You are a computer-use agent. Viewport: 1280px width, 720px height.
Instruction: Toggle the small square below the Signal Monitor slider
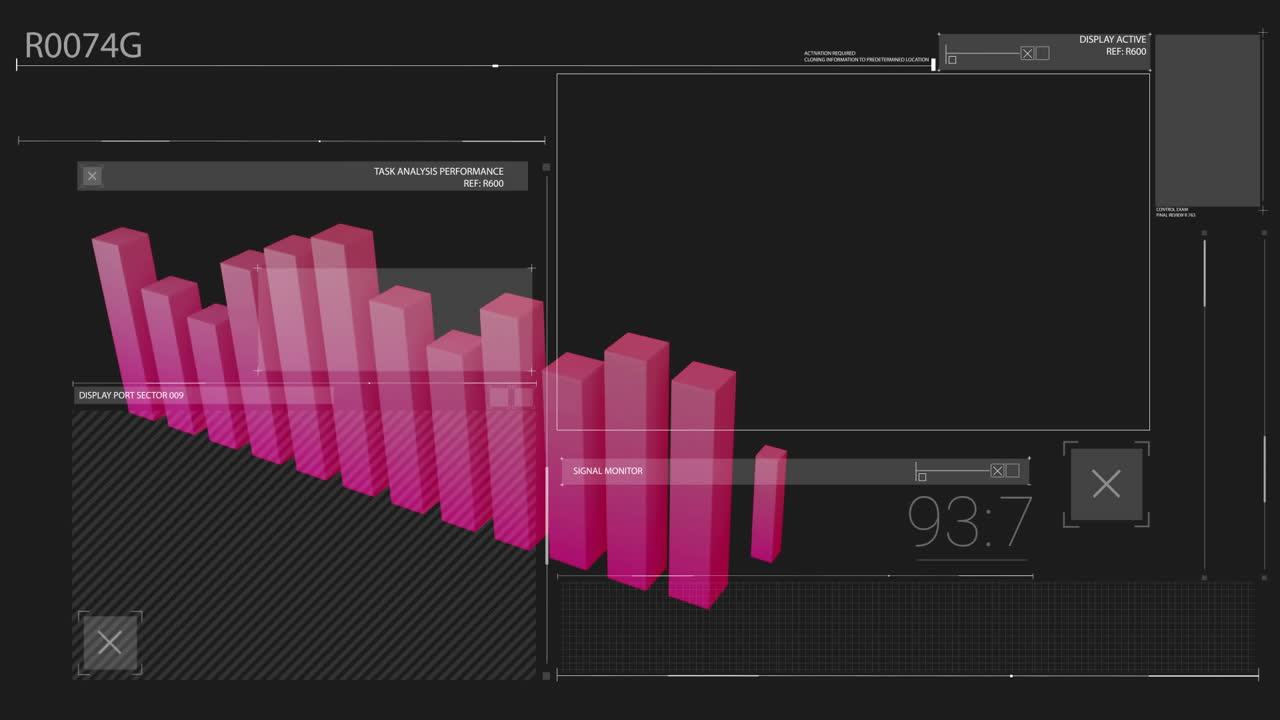tap(921, 476)
